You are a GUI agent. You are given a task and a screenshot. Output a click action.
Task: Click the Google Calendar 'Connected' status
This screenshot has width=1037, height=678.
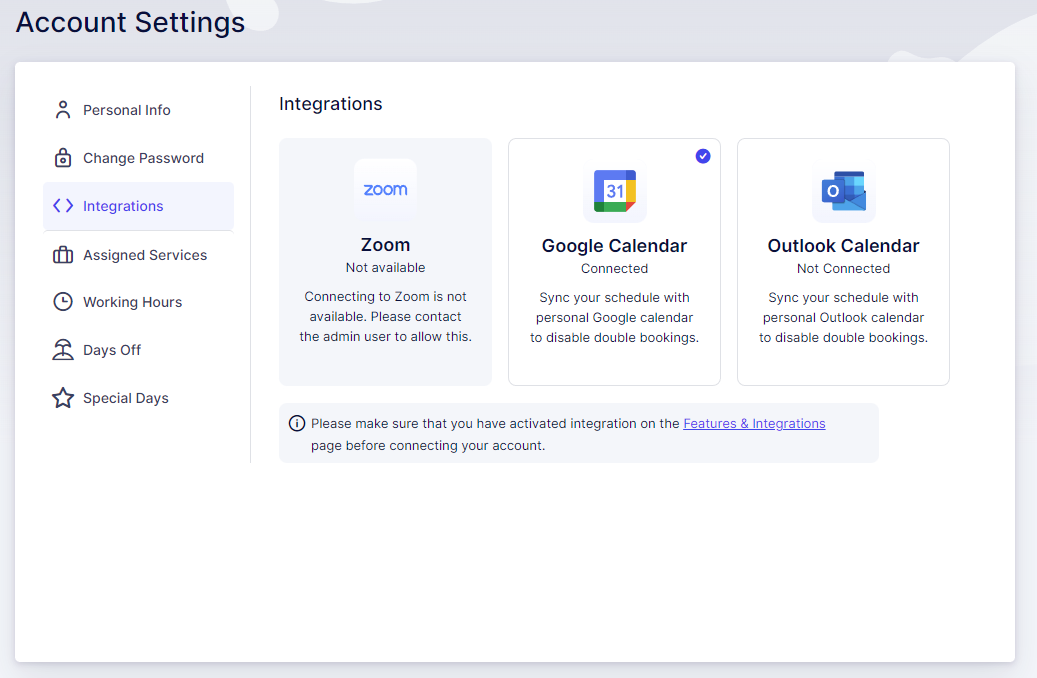pyautogui.click(x=614, y=269)
